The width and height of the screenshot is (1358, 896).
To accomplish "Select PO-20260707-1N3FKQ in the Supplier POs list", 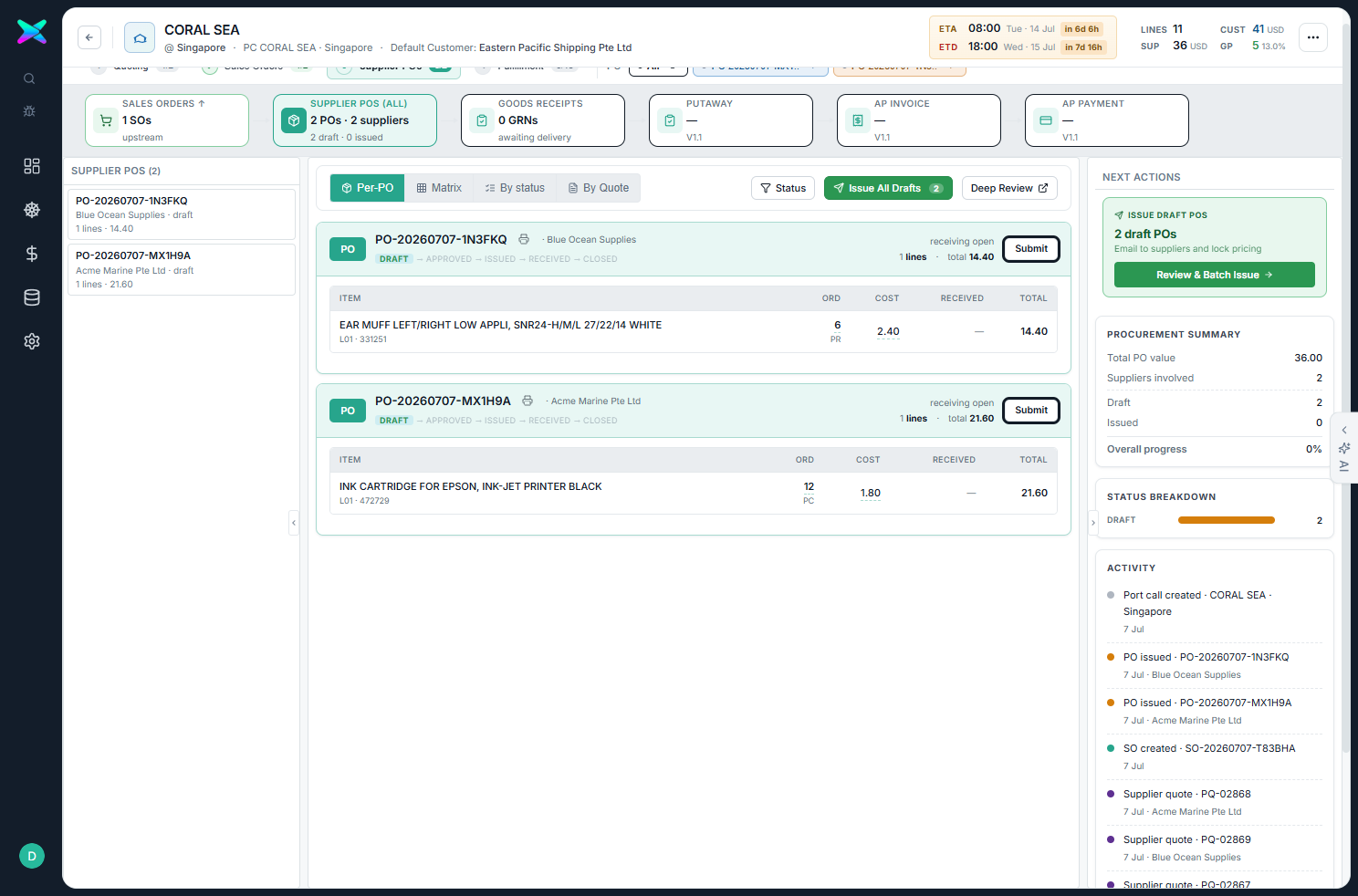I will (x=182, y=214).
